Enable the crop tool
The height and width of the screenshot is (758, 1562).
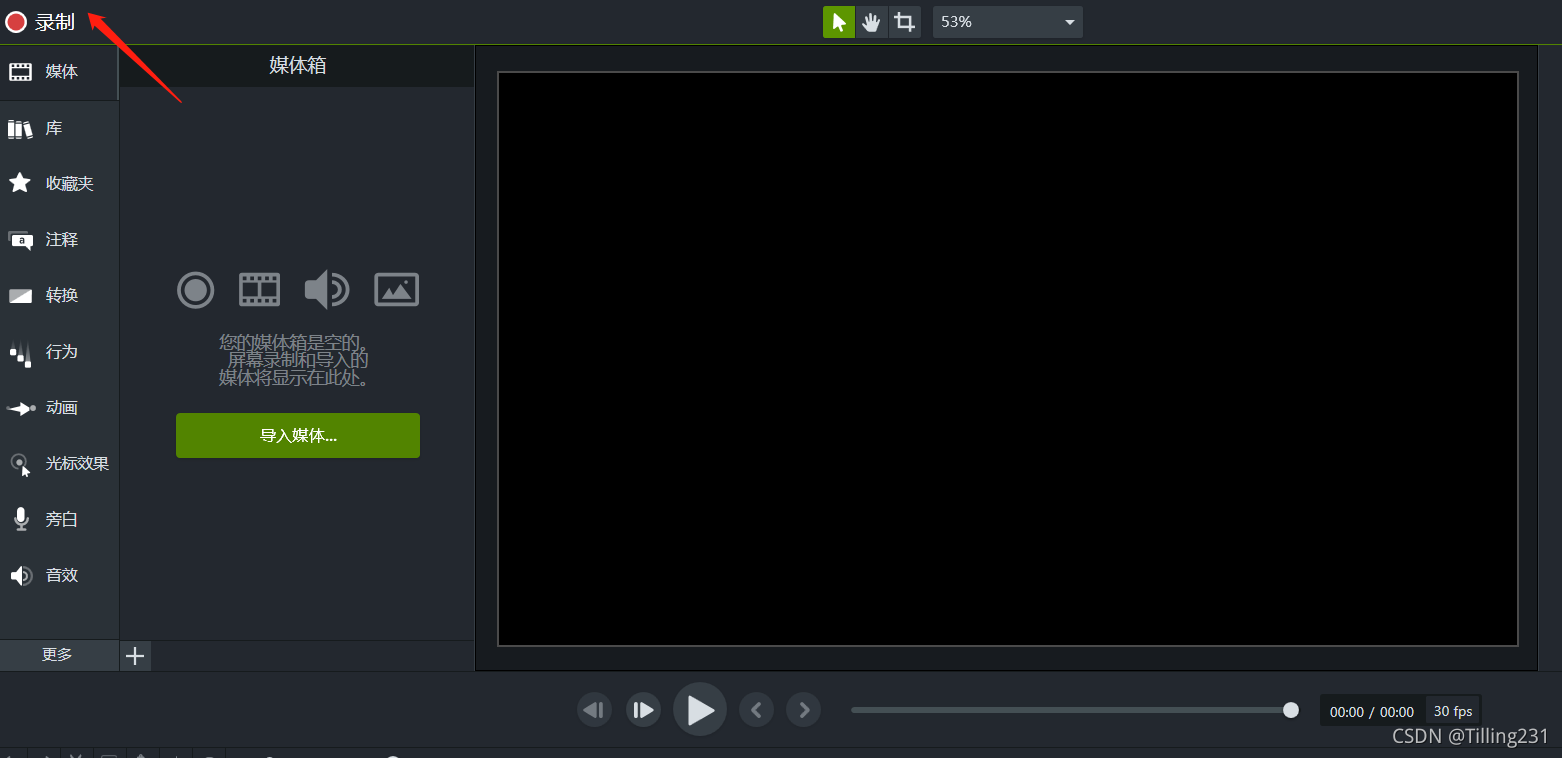point(905,22)
